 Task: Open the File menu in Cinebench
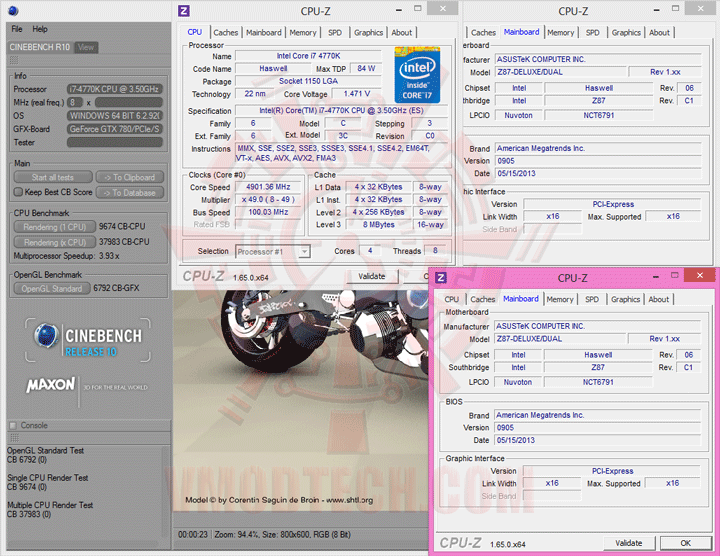tap(17, 29)
